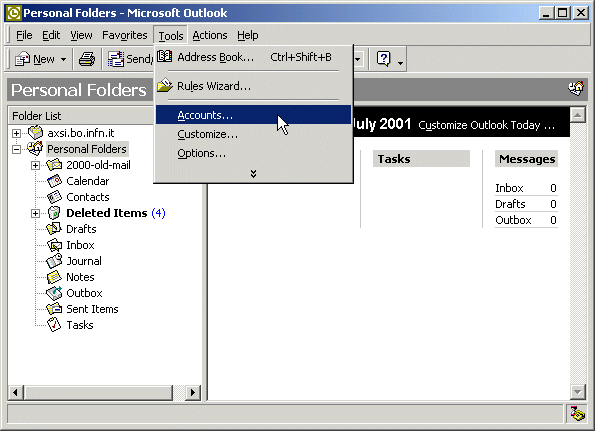595x431 pixels.
Task: Select Accounts... from the Tools menu
Action: 253,115
